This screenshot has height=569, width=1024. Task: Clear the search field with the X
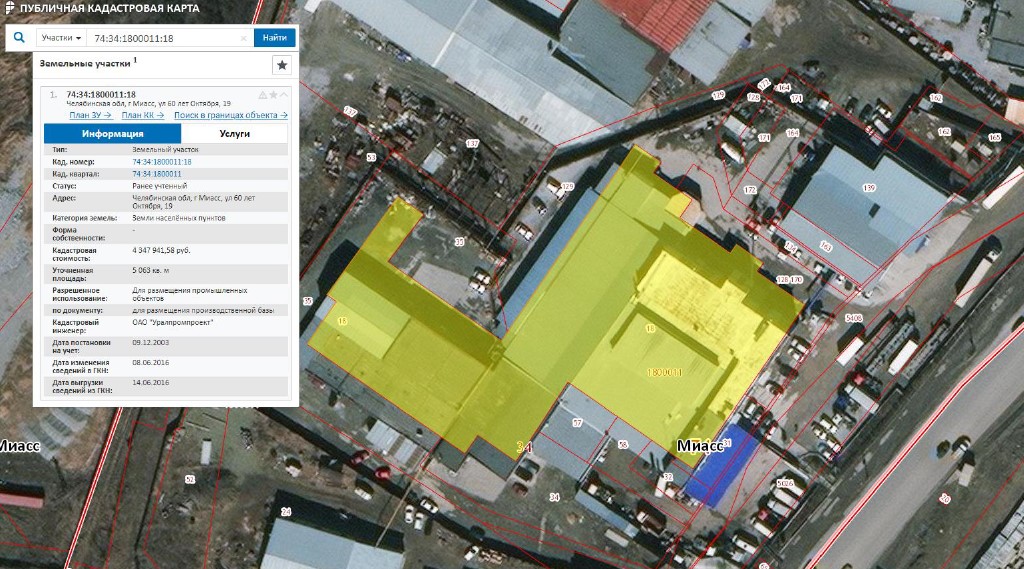244,38
